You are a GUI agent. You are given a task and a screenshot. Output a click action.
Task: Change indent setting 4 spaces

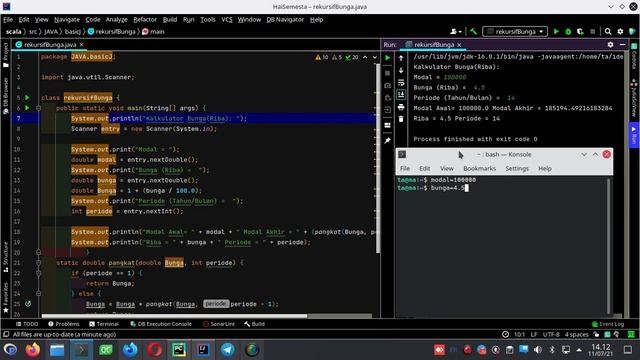click(x=576, y=334)
